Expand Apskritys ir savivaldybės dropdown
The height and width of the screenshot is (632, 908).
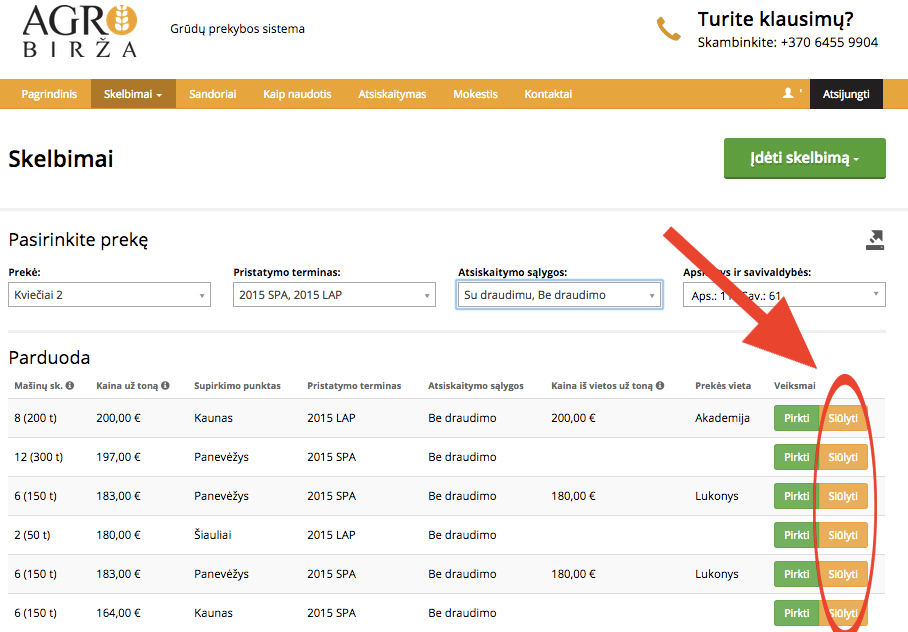(784, 295)
